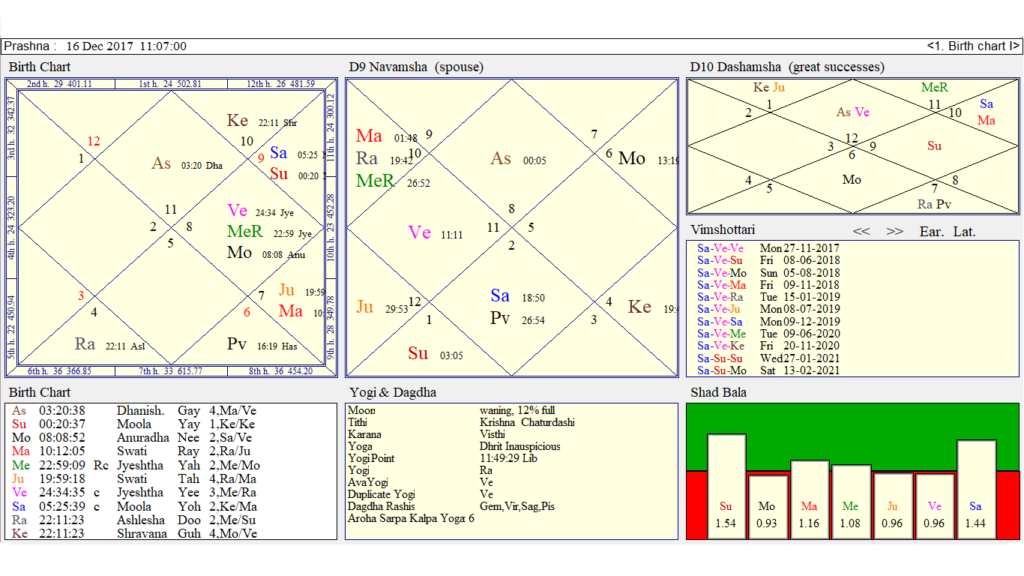Click MeR 22:59 Jye in the Birth Chart
The height and width of the screenshot is (576, 1024).
click(x=269, y=232)
